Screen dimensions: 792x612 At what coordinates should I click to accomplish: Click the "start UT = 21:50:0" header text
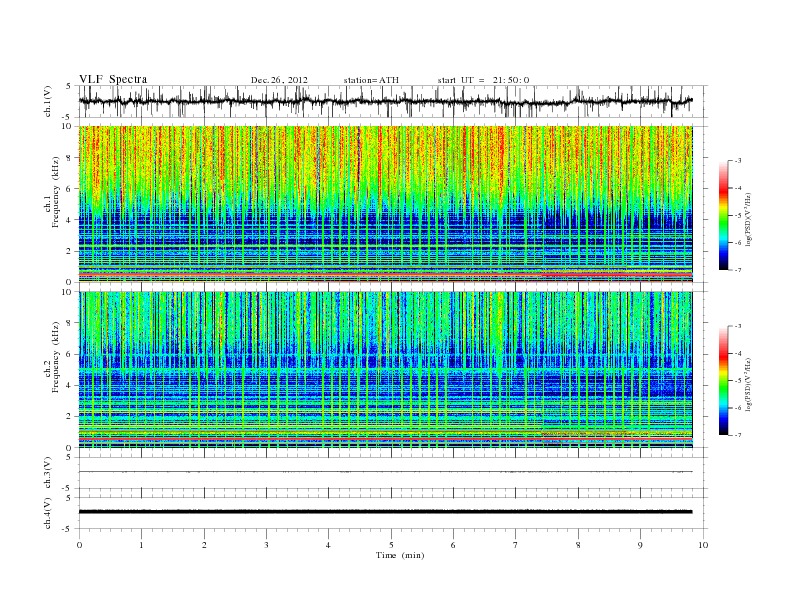click(483, 80)
